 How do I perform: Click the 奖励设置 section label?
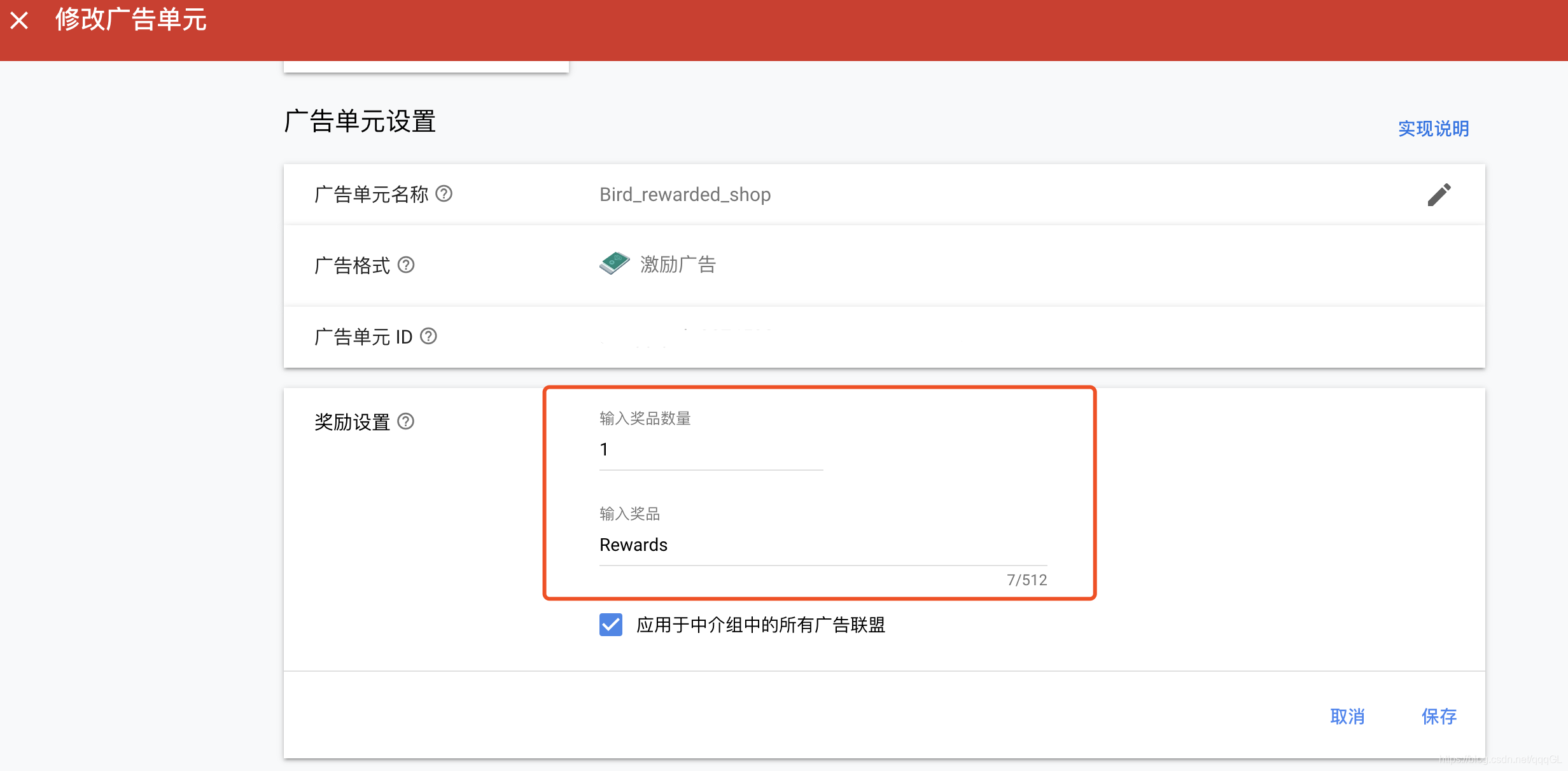point(352,422)
